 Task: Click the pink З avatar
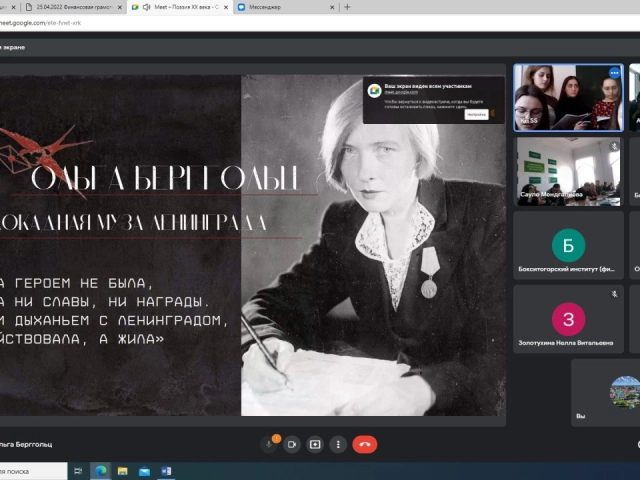(x=568, y=319)
